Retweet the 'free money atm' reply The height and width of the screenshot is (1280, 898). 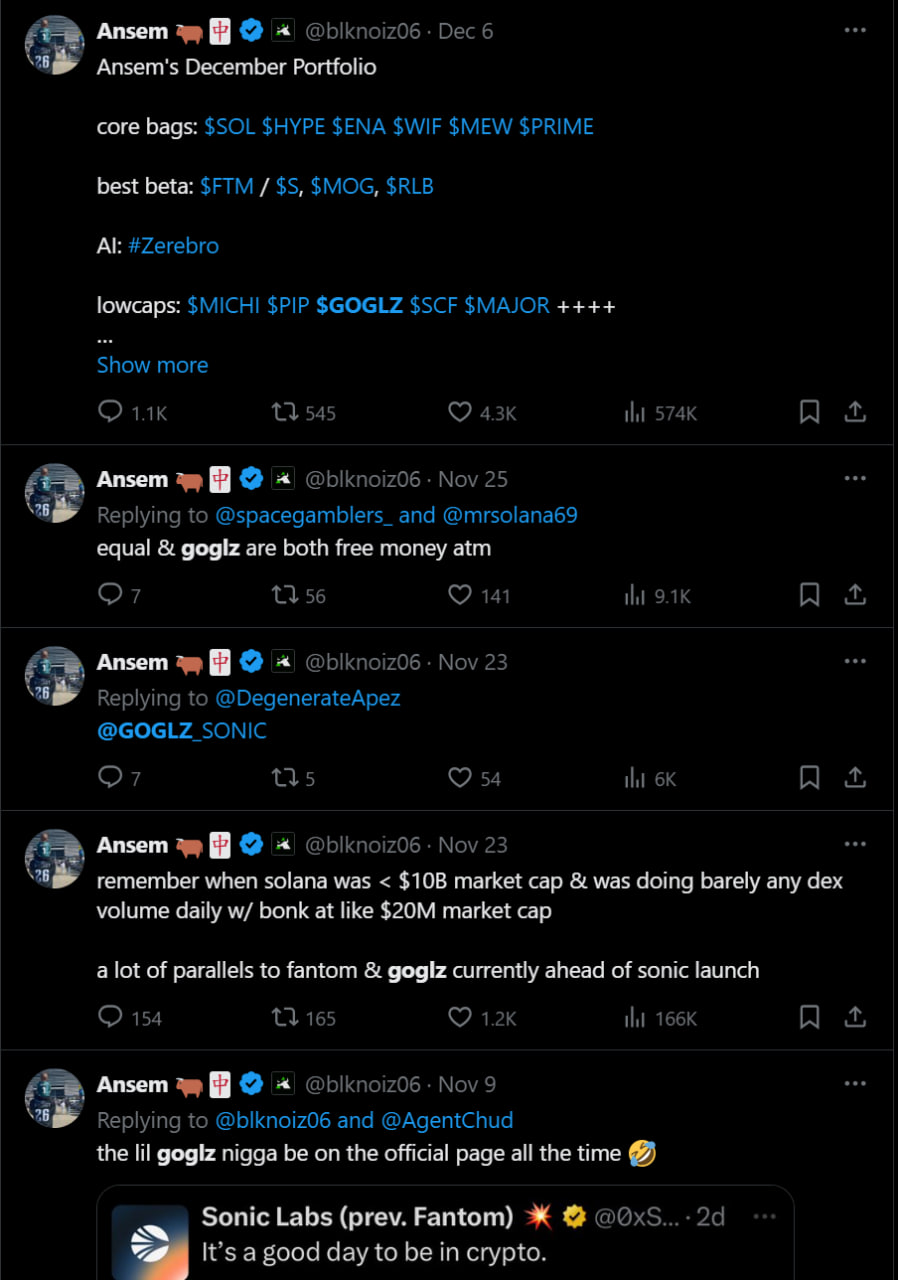[x=286, y=595]
